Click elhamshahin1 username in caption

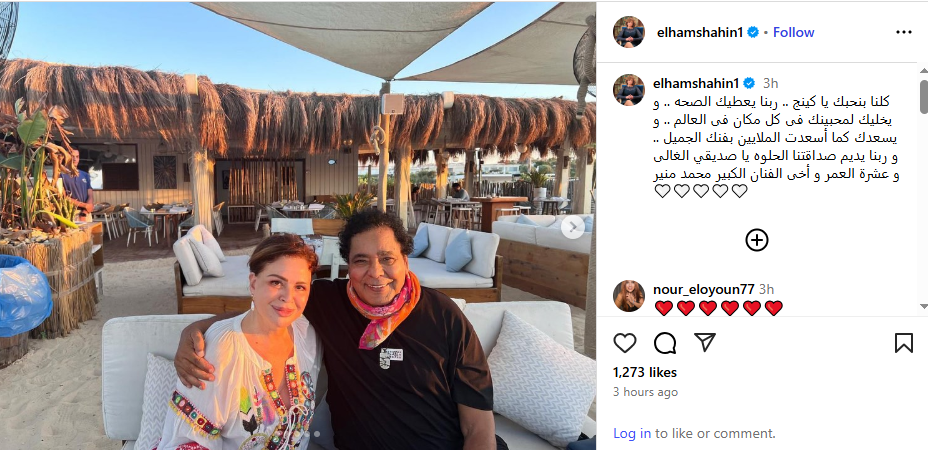coord(695,82)
